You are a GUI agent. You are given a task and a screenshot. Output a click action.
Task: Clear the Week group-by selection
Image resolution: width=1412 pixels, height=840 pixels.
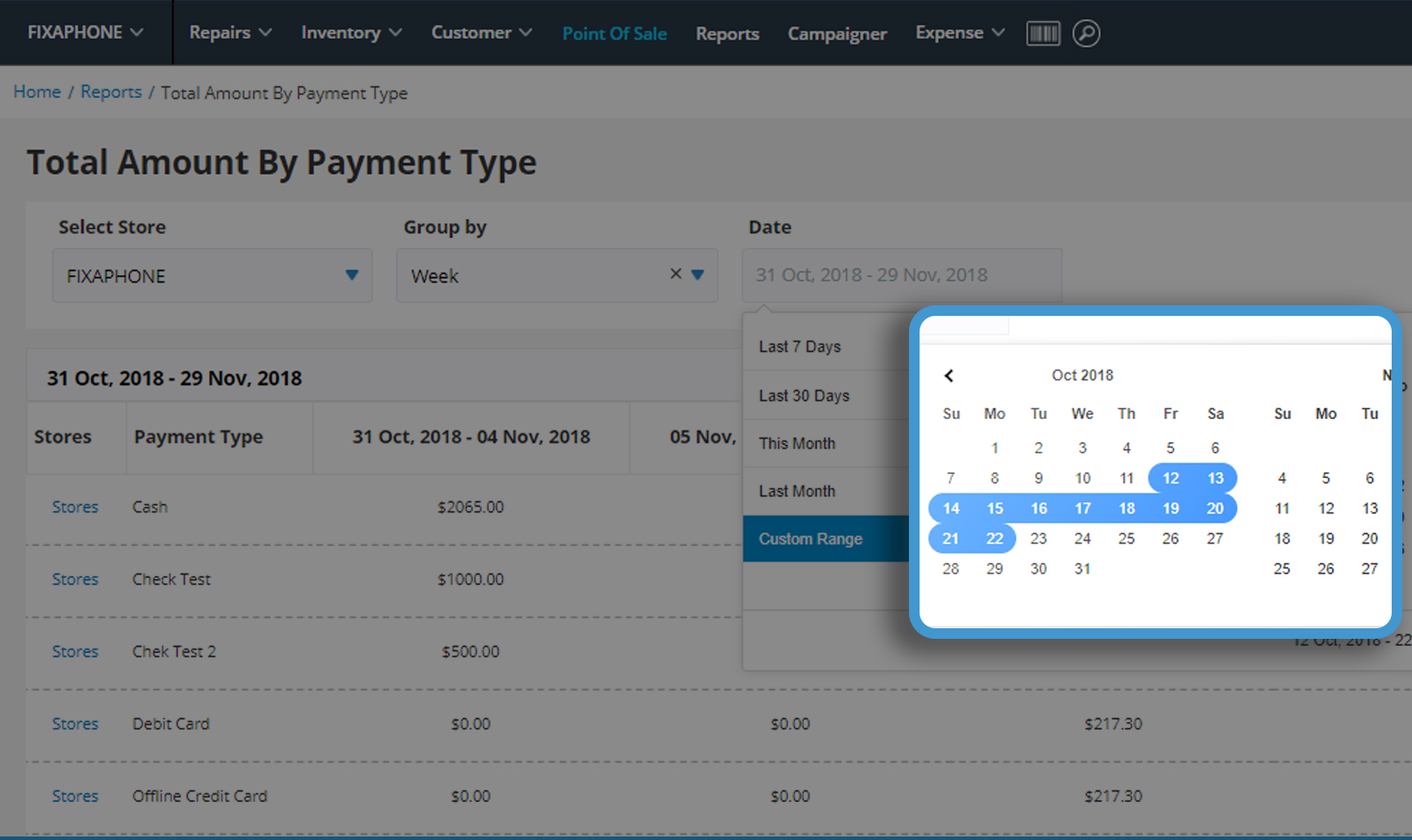676,274
